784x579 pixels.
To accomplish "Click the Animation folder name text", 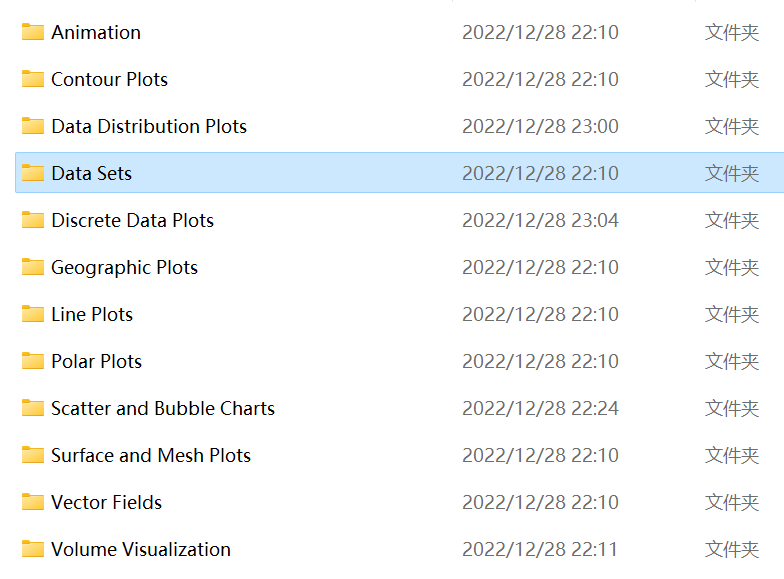I will click(x=95, y=32).
